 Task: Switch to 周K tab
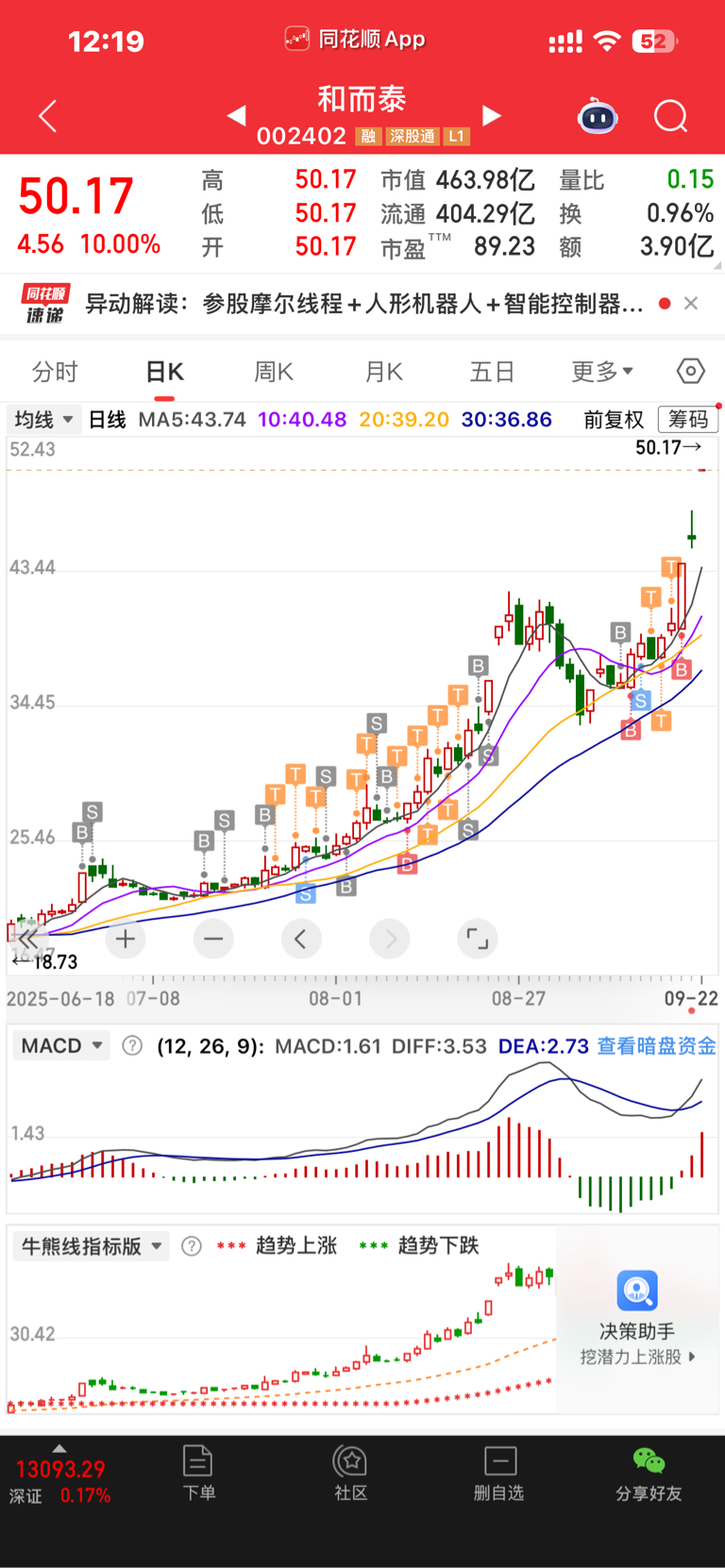pyautogui.click(x=274, y=372)
